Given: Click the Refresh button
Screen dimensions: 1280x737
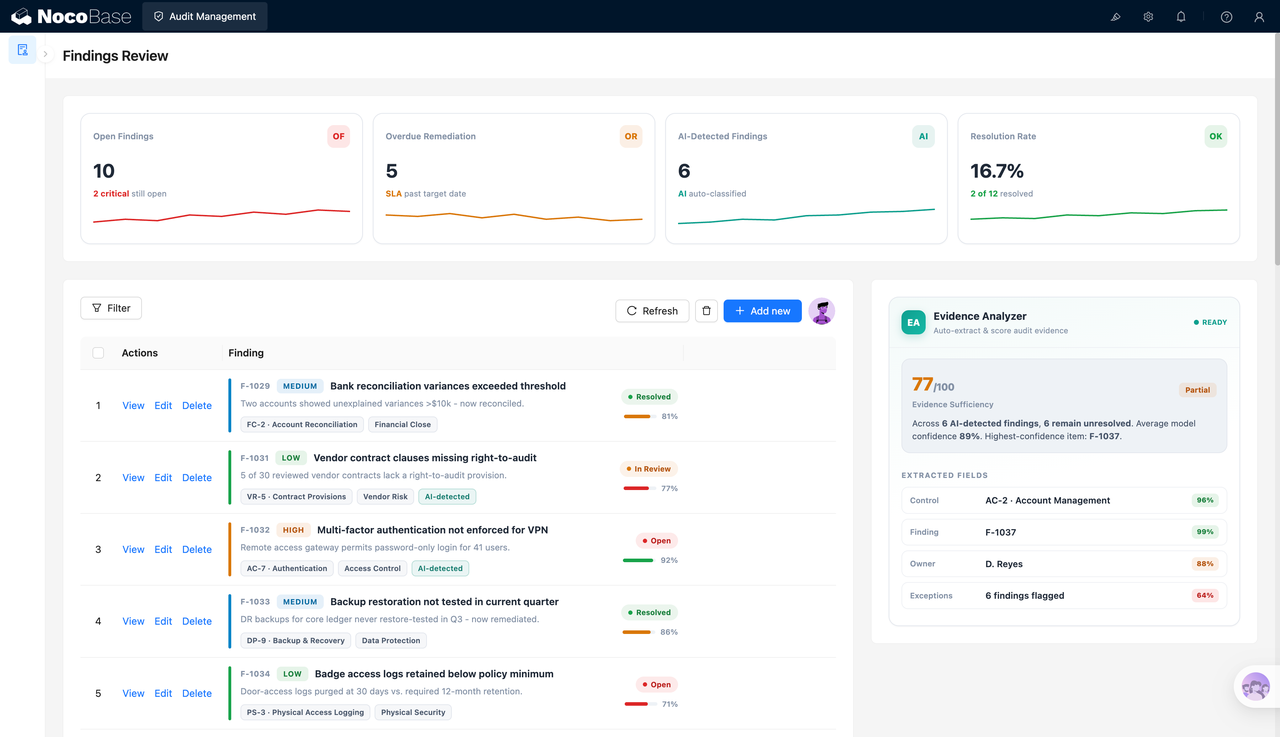Looking at the screenshot, I should pyautogui.click(x=652, y=311).
